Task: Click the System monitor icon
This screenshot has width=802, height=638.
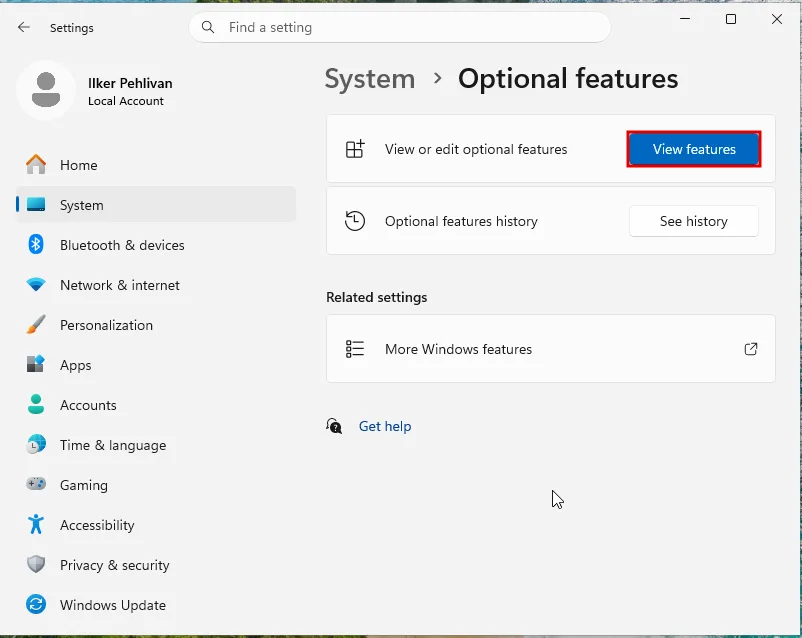Action: pyautogui.click(x=36, y=205)
